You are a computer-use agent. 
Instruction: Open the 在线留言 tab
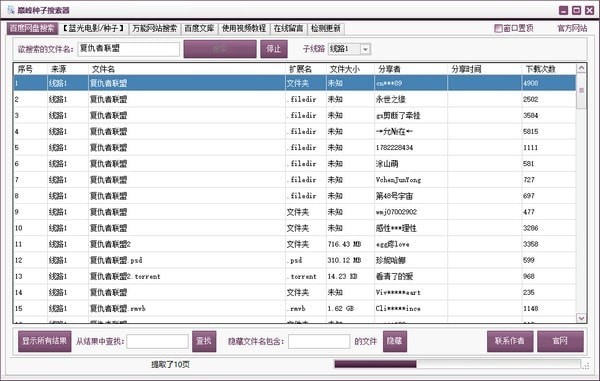(288, 28)
